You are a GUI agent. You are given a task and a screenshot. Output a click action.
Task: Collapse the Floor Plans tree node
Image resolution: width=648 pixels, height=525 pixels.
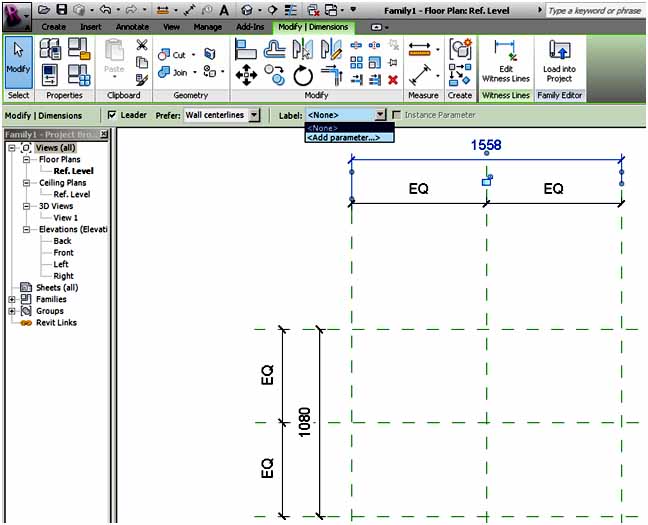pos(26,160)
